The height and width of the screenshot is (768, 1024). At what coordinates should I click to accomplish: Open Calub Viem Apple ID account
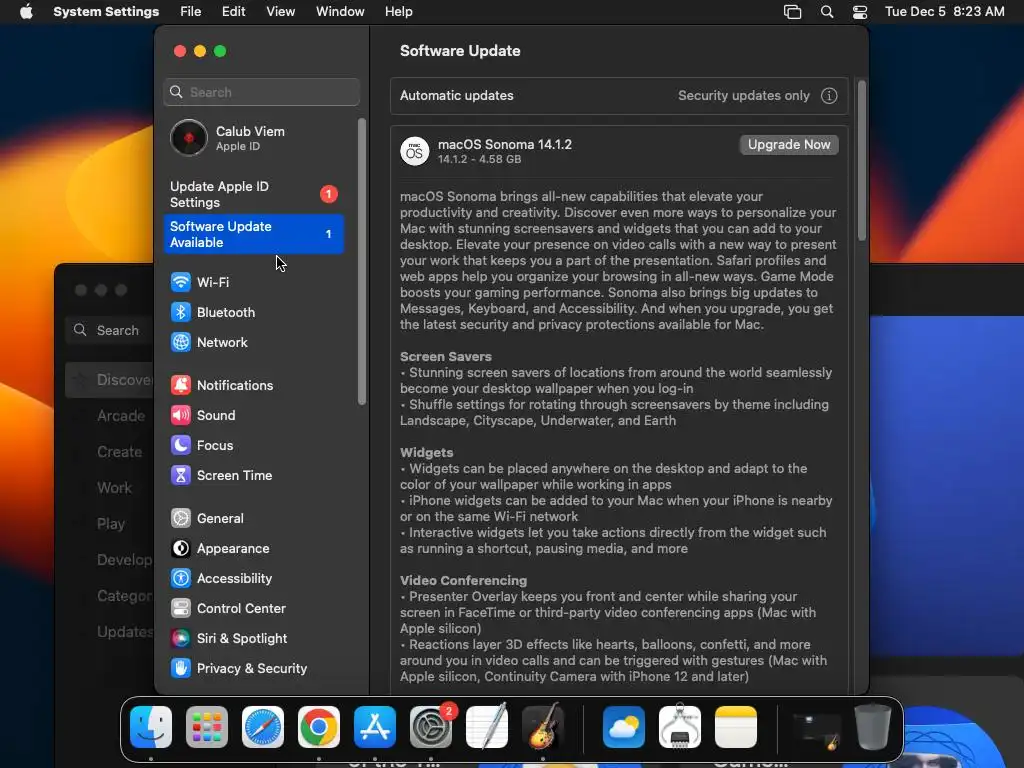click(253, 138)
